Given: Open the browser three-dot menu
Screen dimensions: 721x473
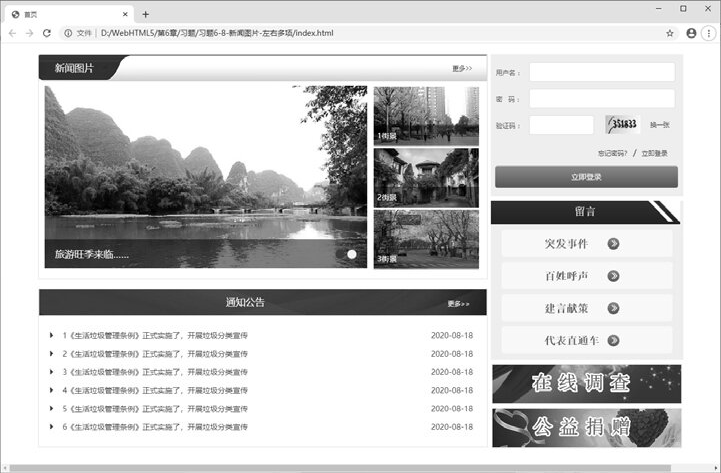Looking at the screenshot, I should (x=709, y=33).
